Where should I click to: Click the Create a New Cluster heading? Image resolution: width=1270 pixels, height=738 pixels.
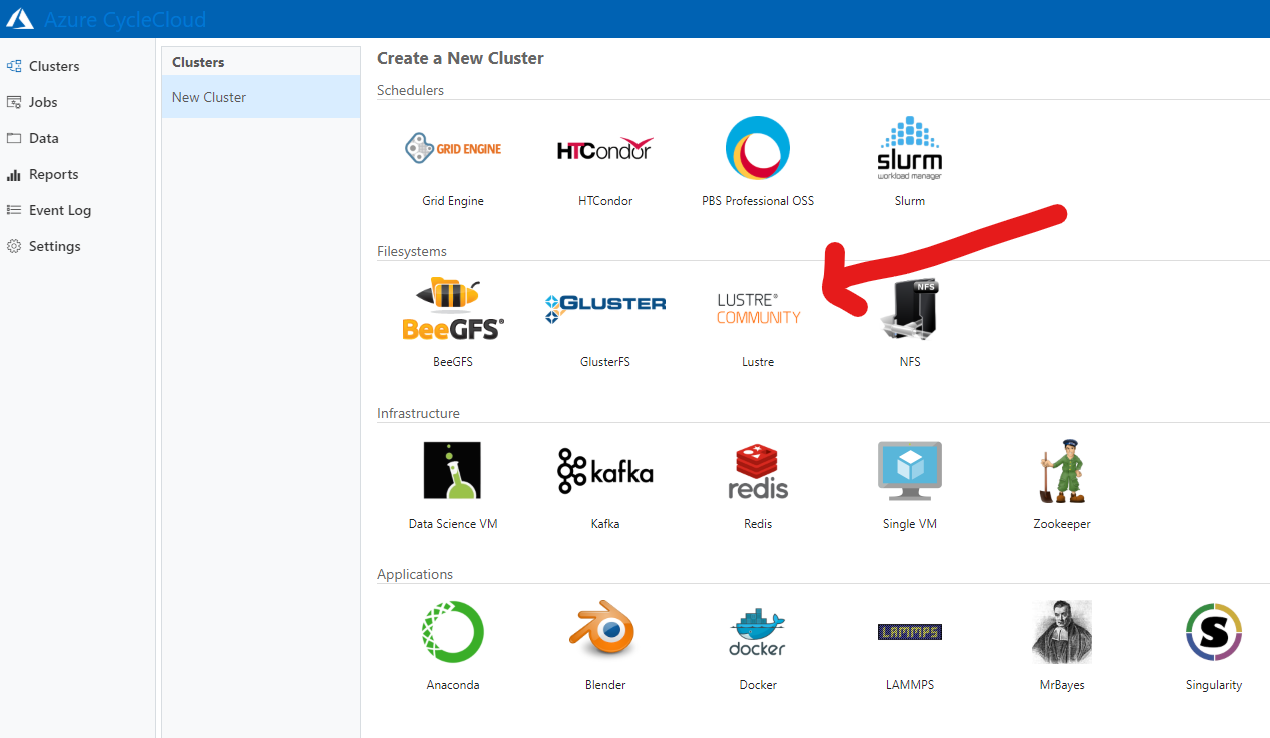460,58
